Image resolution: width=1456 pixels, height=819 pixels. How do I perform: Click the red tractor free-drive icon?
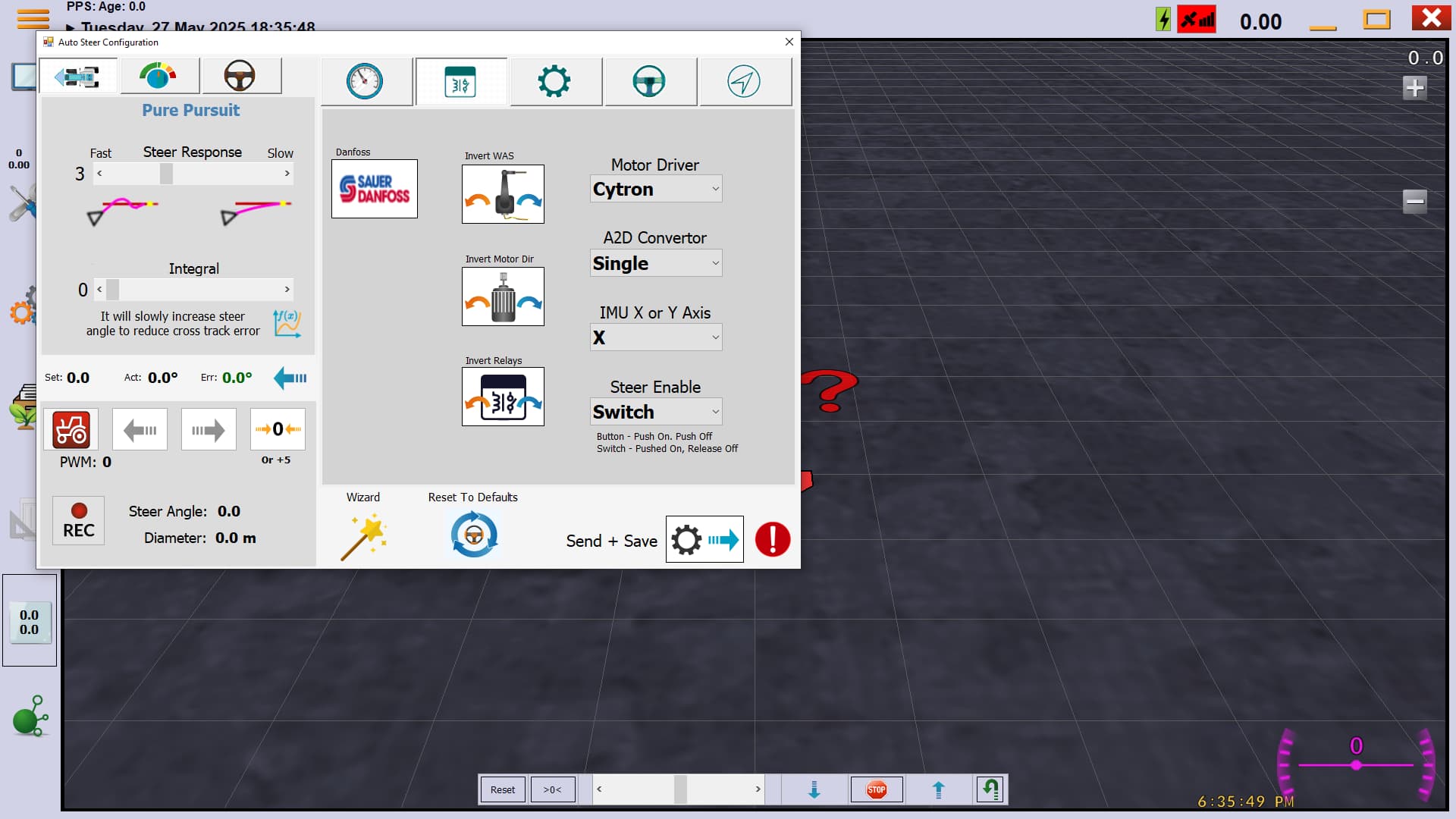coord(71,430)
